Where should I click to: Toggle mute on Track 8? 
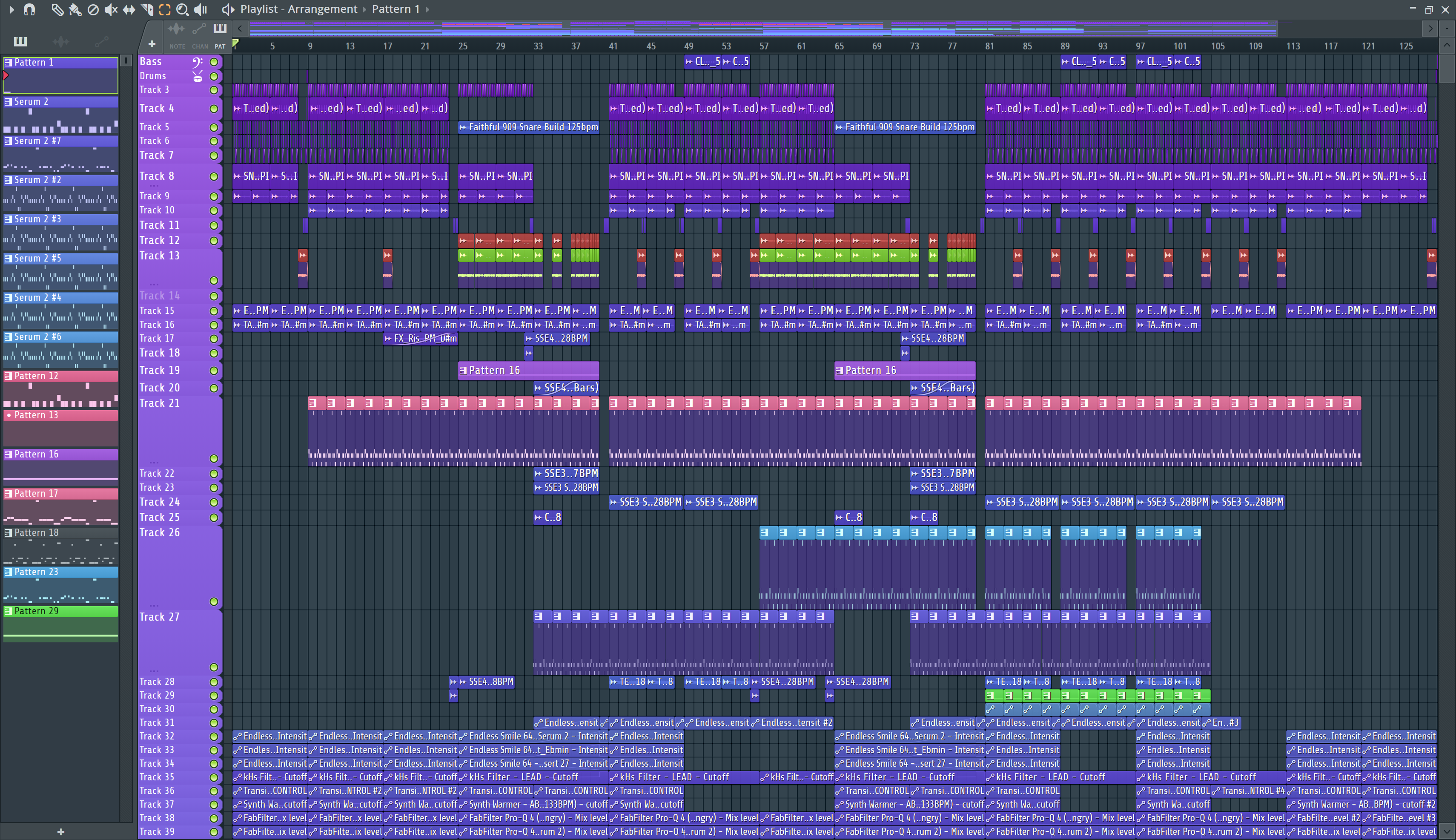(214, 176)
